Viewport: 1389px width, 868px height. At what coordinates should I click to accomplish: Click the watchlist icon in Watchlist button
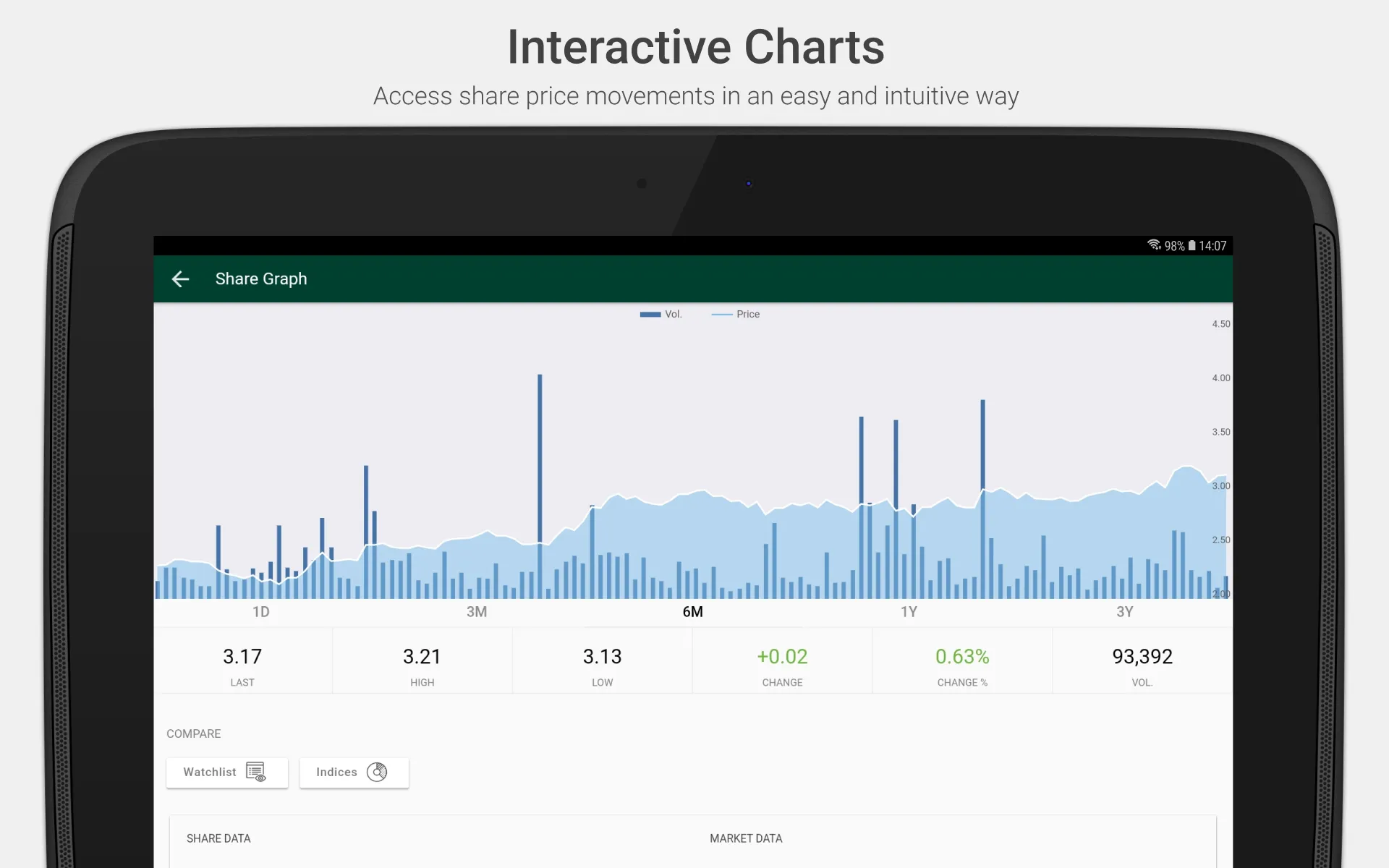tap(256, 772)
